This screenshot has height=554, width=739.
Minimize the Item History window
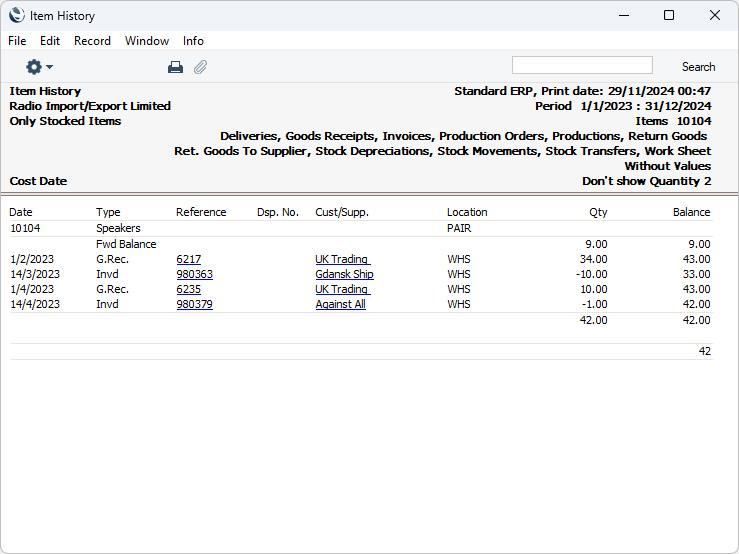[624, 16]
